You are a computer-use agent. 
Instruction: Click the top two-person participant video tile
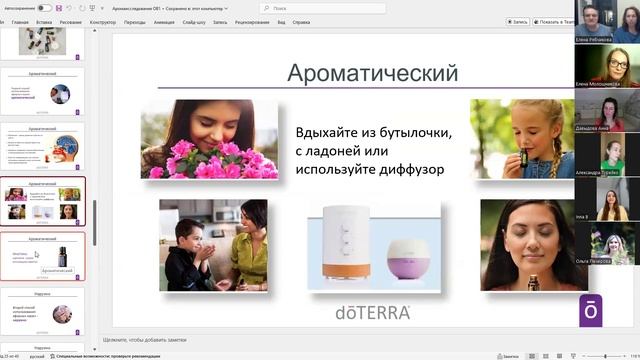tap(607, 22)
